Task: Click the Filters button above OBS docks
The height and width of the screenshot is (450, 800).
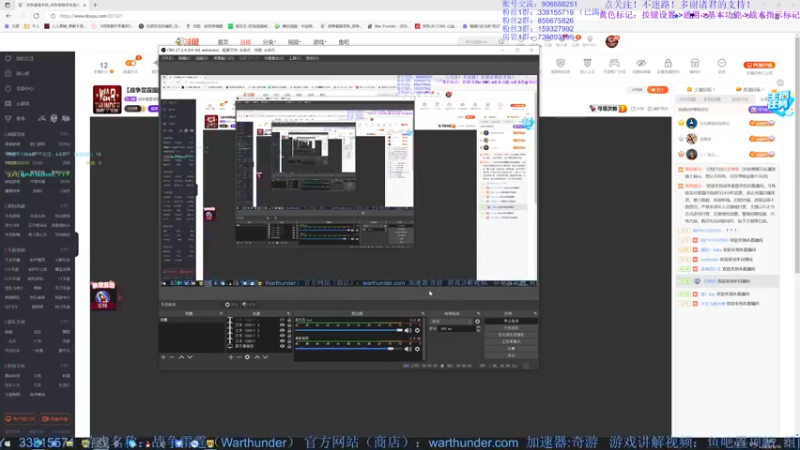Action: [x=249, y=305]
